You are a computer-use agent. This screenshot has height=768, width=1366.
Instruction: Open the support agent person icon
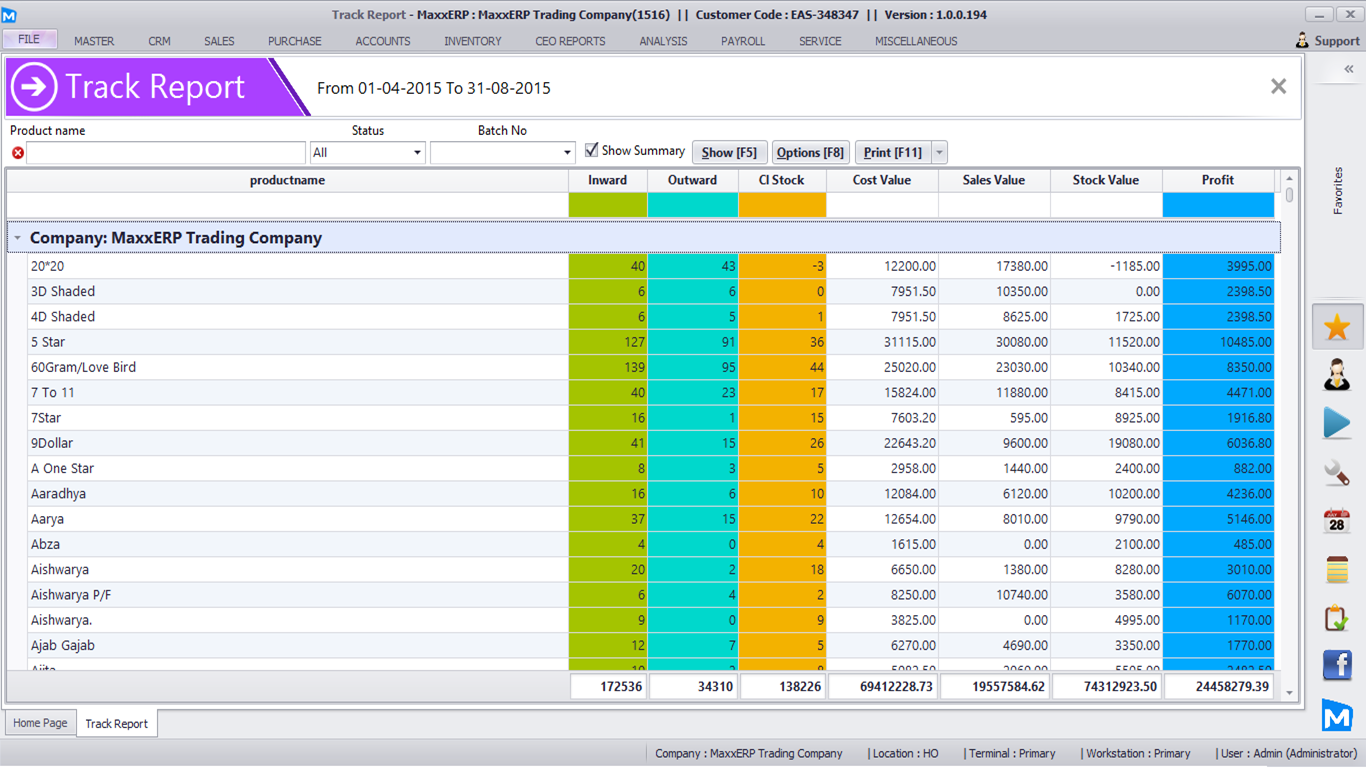click(1336, 375)
